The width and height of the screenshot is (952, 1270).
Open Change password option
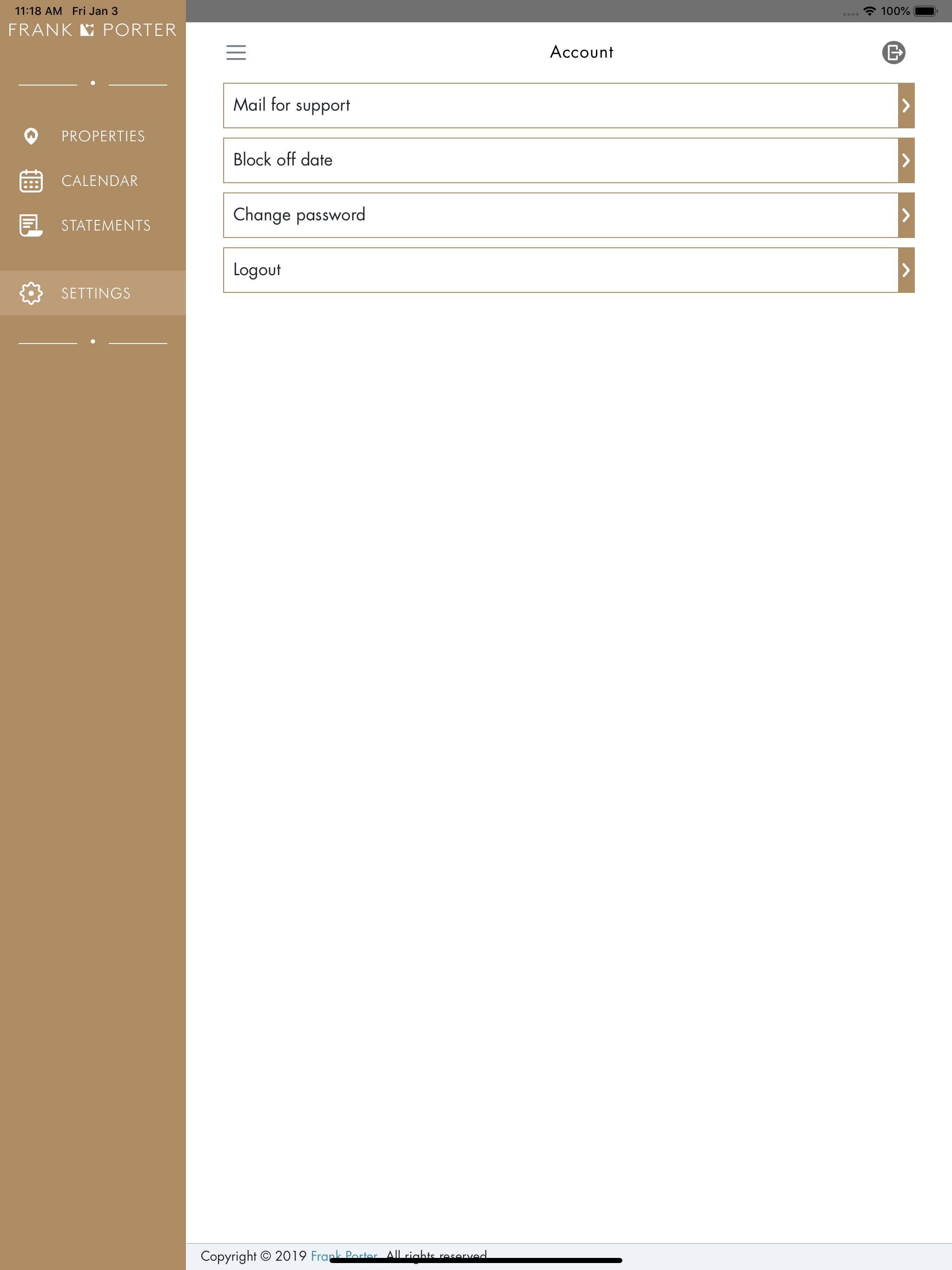(569, 215)
